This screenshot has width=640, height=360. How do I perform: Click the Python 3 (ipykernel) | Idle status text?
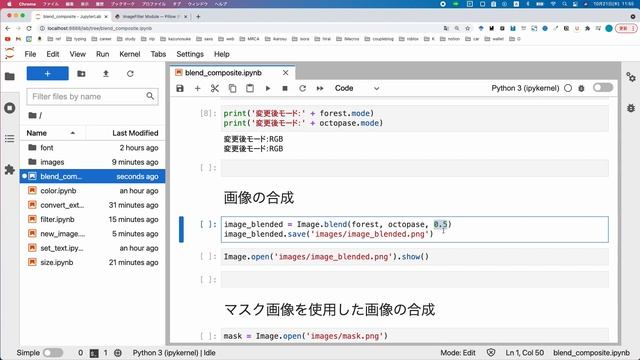pyautogui.click(x=174, y=353)
